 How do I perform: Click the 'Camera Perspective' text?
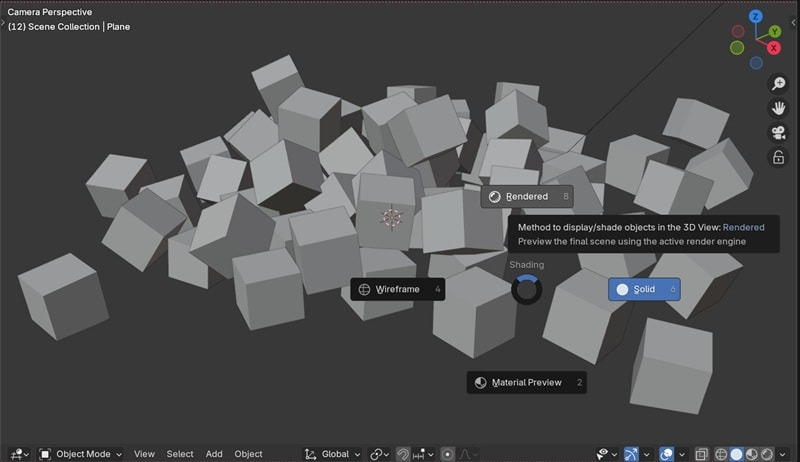click(49, 12)
